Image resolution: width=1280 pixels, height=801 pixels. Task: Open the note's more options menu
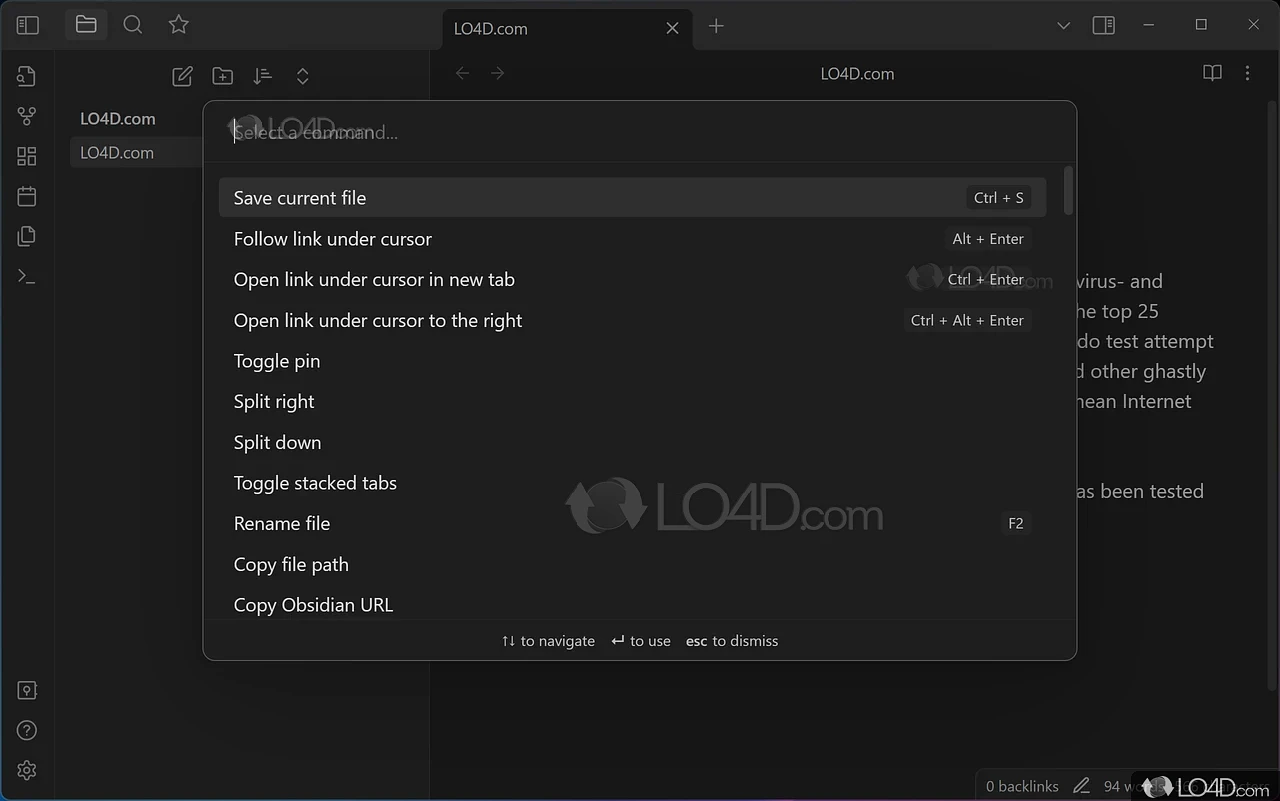[x=1247, y=73]
